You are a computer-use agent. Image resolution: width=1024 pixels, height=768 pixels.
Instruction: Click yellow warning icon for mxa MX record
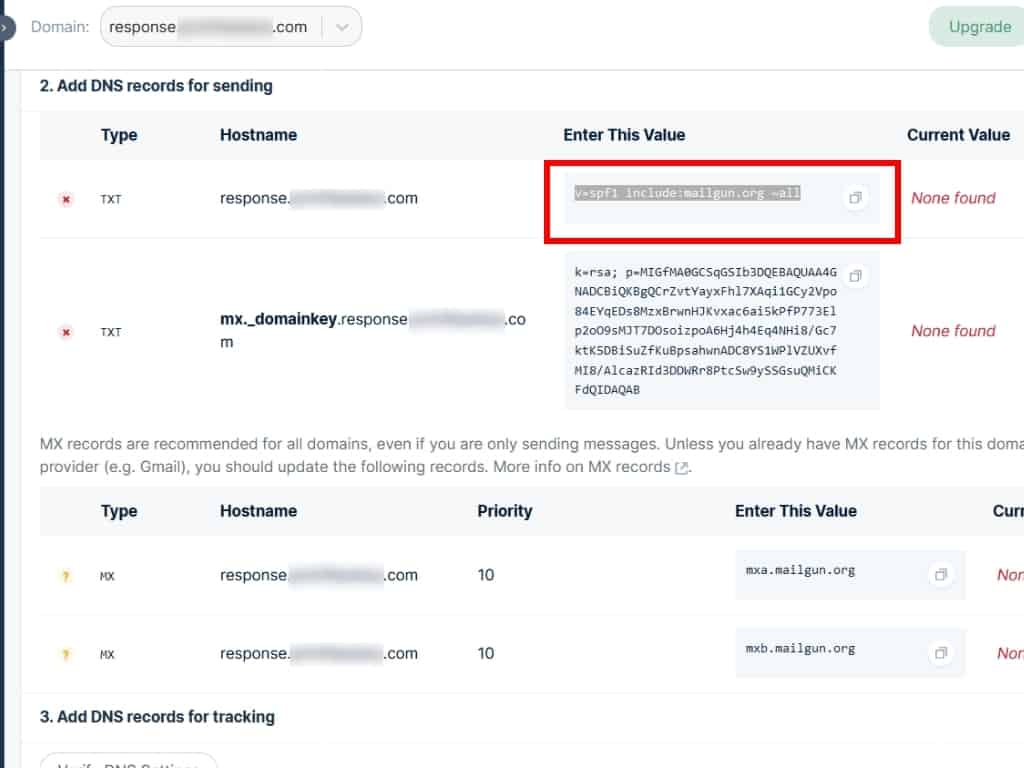(x=67, y=576)
